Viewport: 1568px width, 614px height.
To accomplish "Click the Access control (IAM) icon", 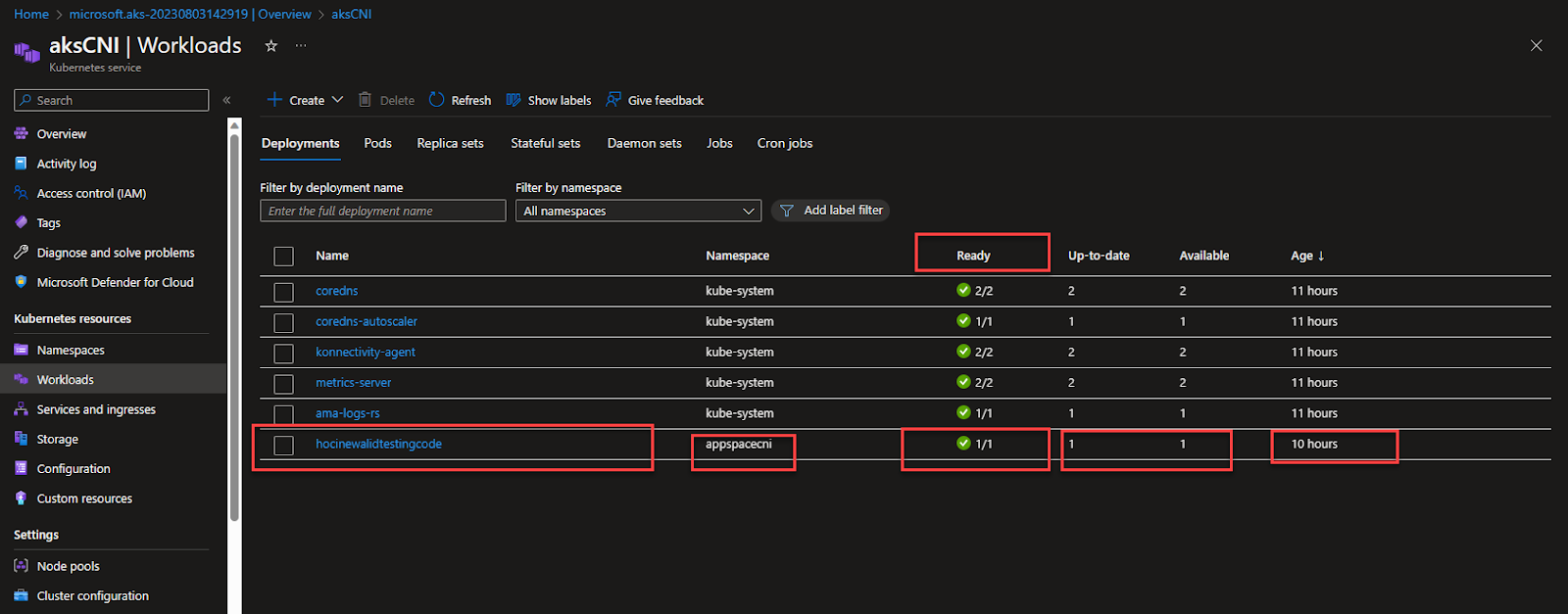I will pos(21,193).
